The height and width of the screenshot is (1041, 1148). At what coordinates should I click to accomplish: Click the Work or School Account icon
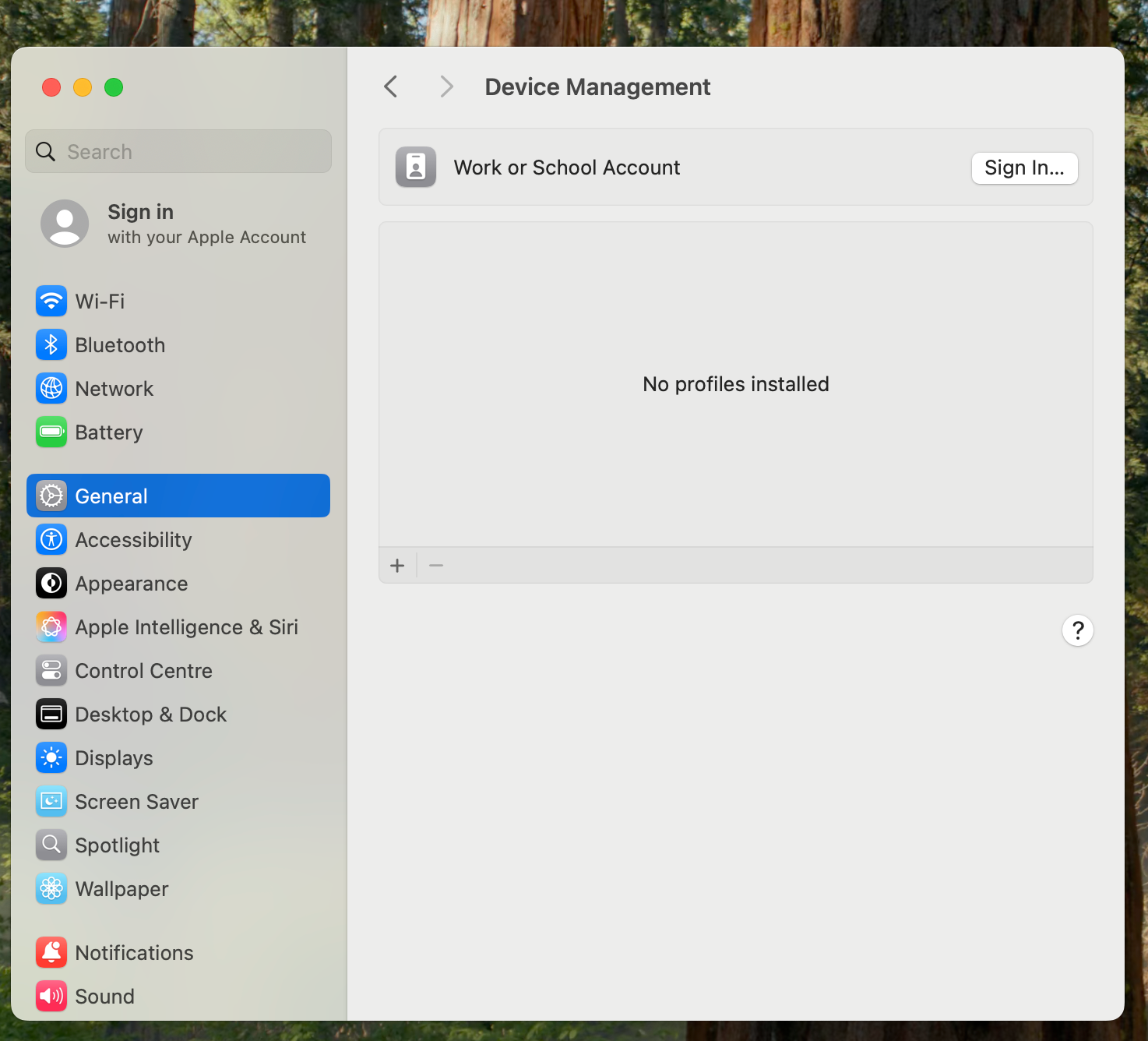[416, 168]
